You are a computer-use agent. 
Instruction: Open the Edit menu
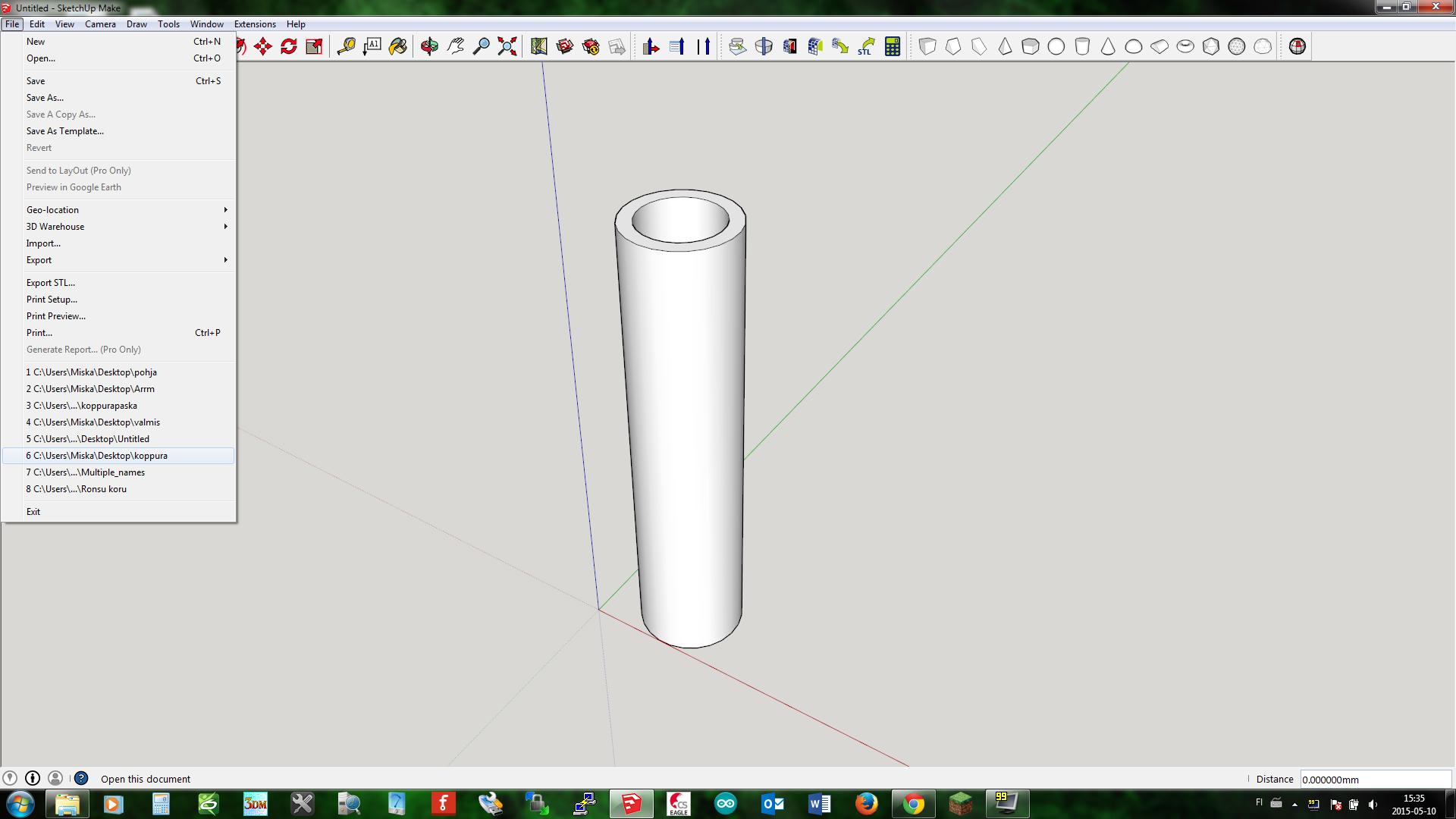click(x=37, y=24)
